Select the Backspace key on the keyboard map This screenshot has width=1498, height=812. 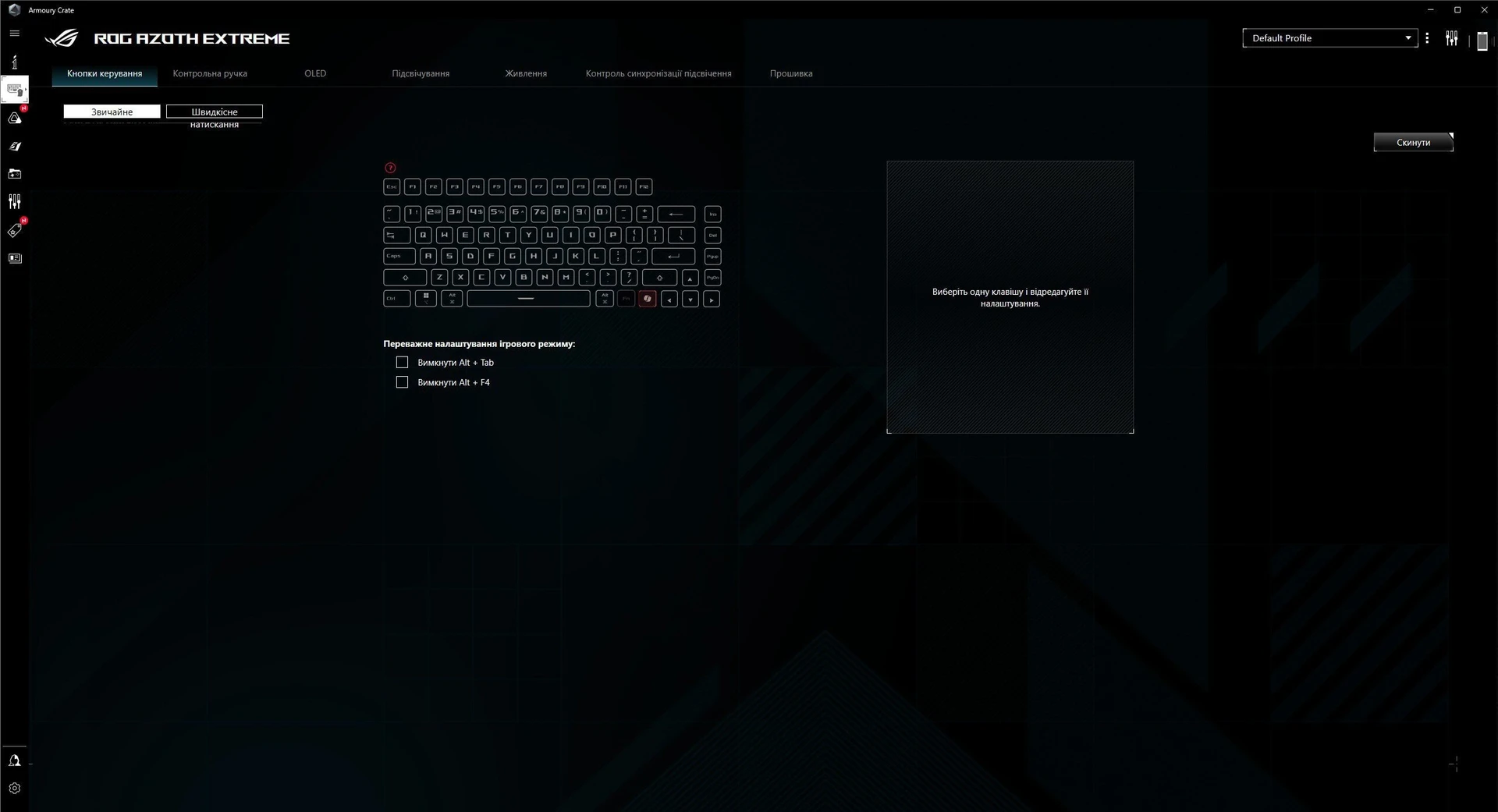(x=676, y=214)
